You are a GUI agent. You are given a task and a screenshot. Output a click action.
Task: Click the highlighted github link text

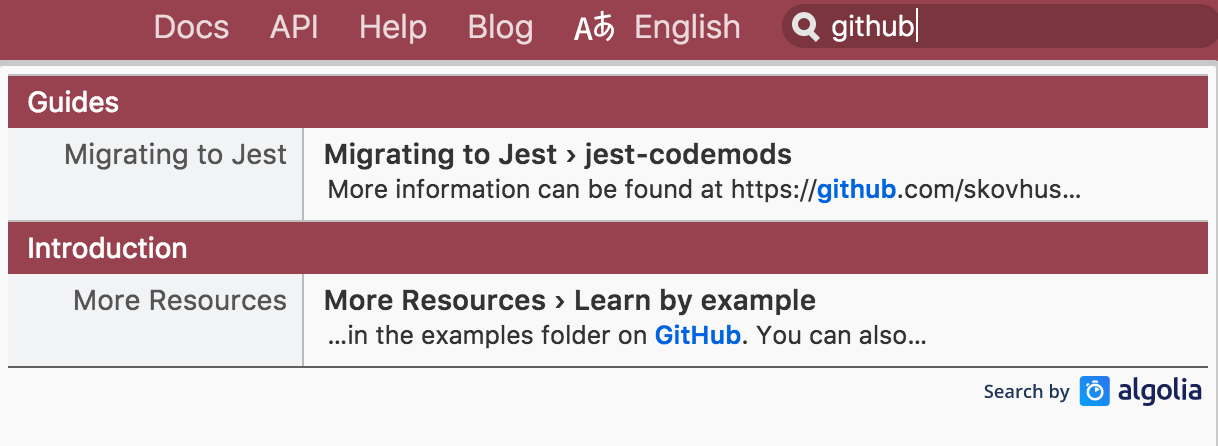point(856,190)
